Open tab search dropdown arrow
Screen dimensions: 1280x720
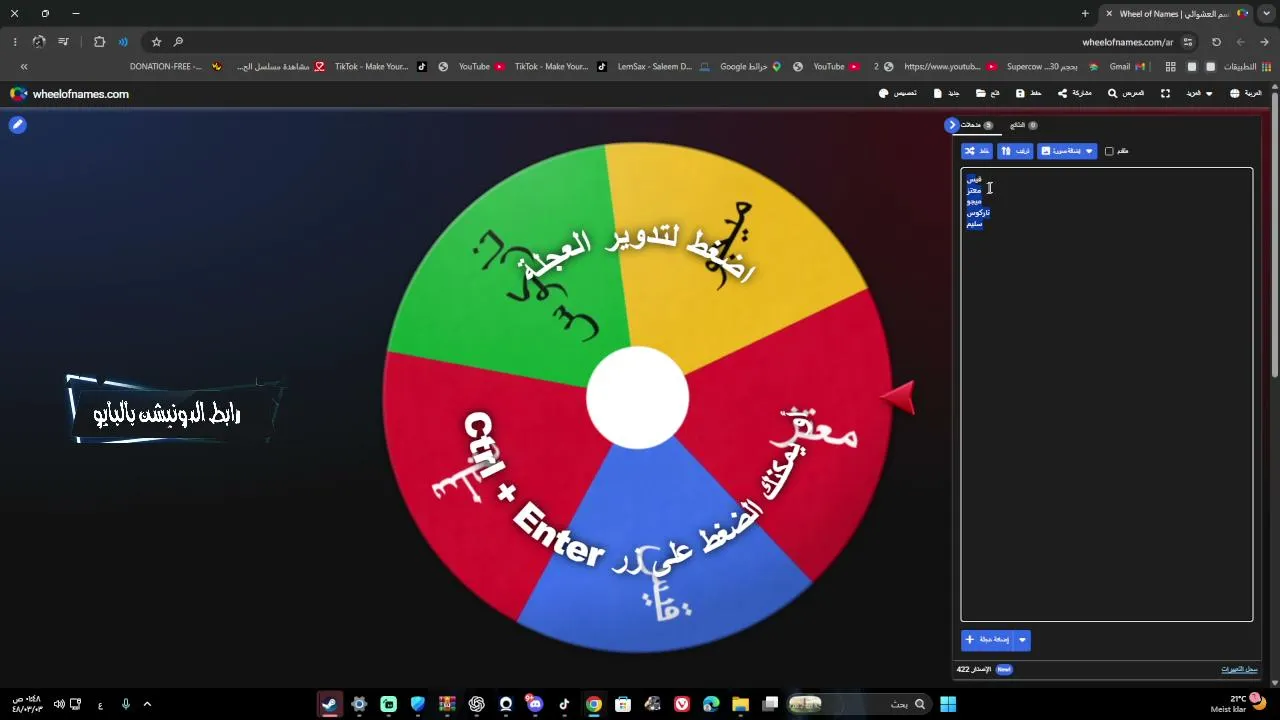(x=1266, y=14)
